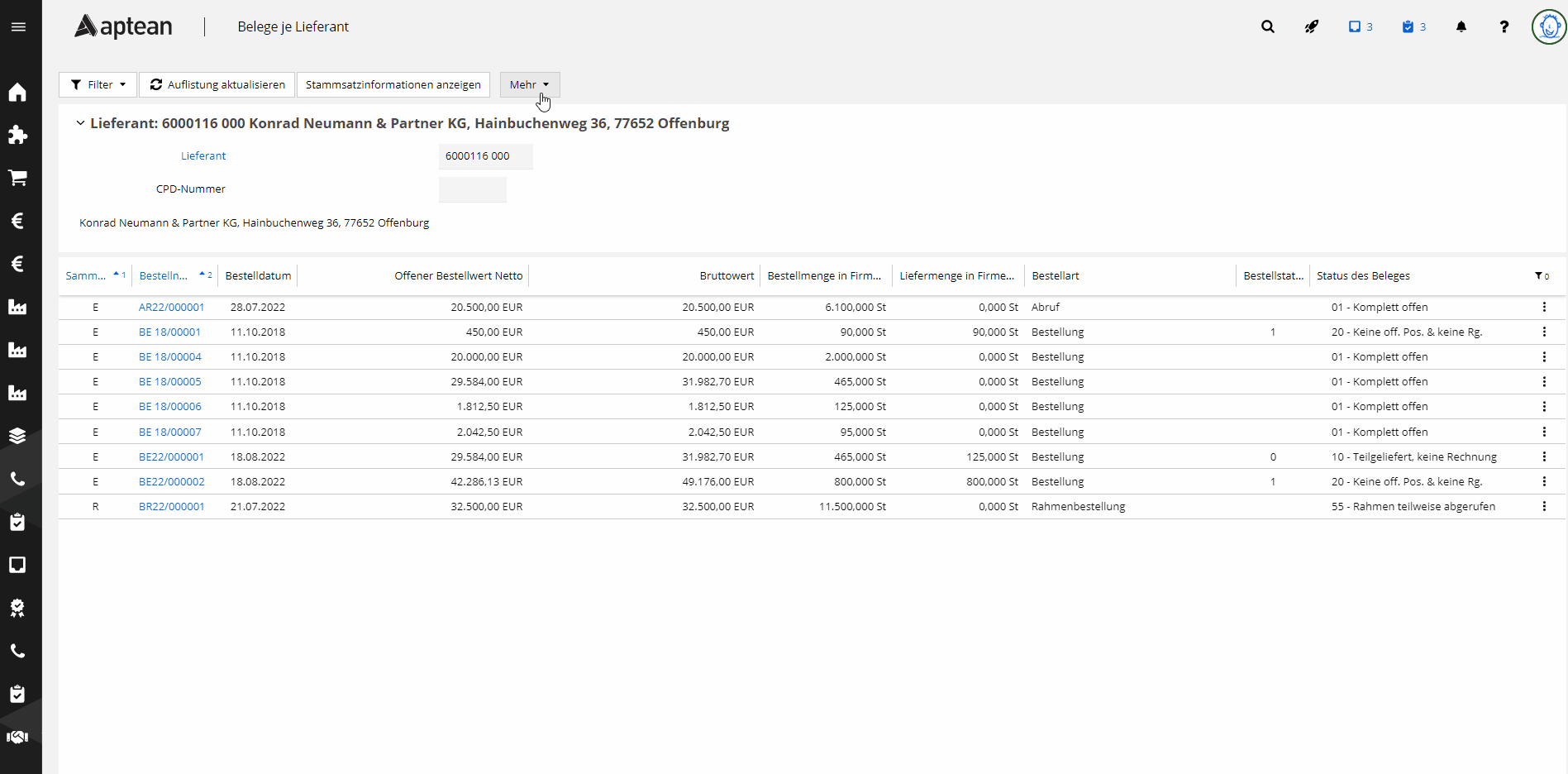
Task: Open row actions for BE 18/00006
Action: point(1544,406)
